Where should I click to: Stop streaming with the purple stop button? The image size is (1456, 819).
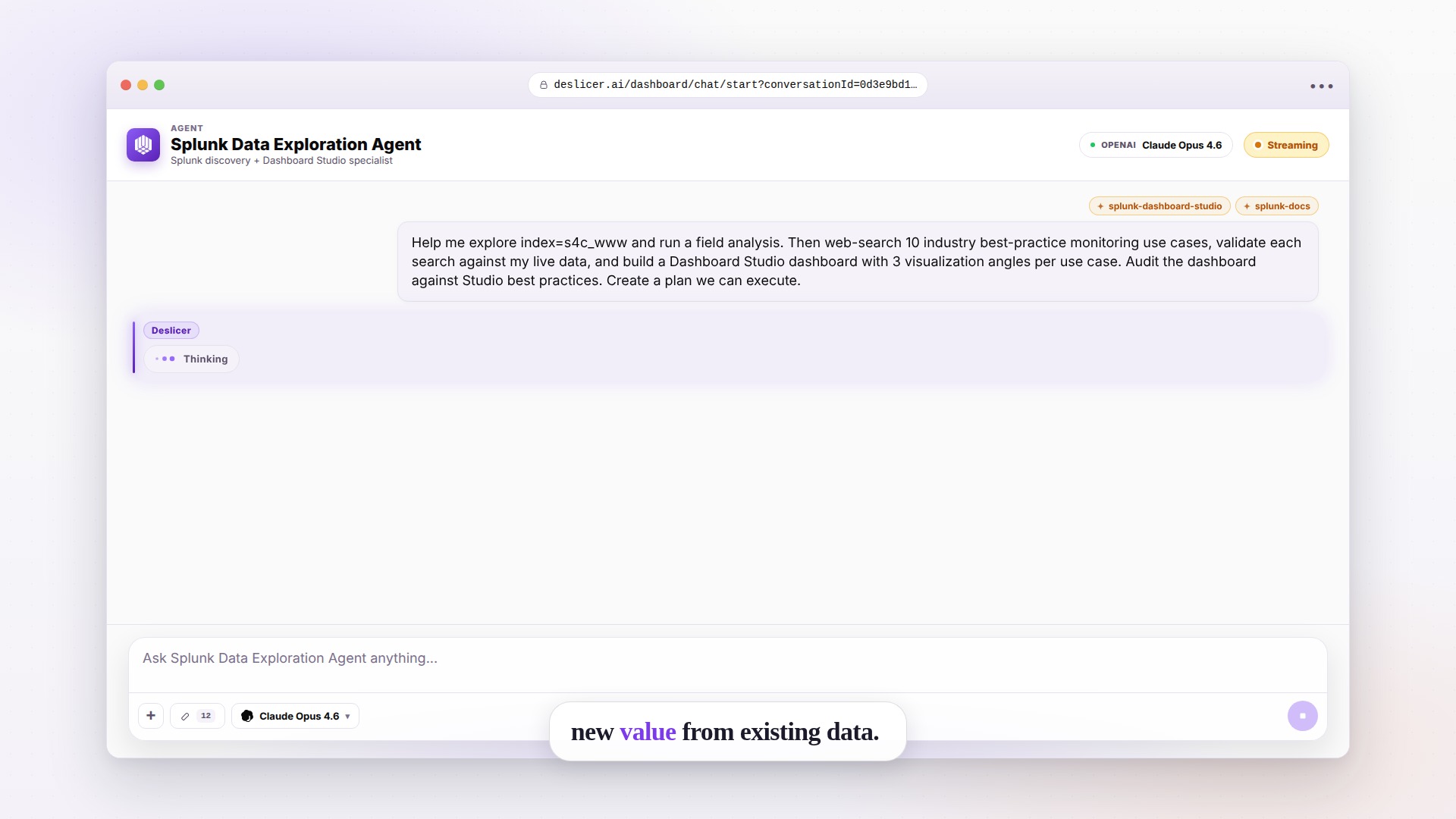pyautogui.click(x=1303, y=716)
